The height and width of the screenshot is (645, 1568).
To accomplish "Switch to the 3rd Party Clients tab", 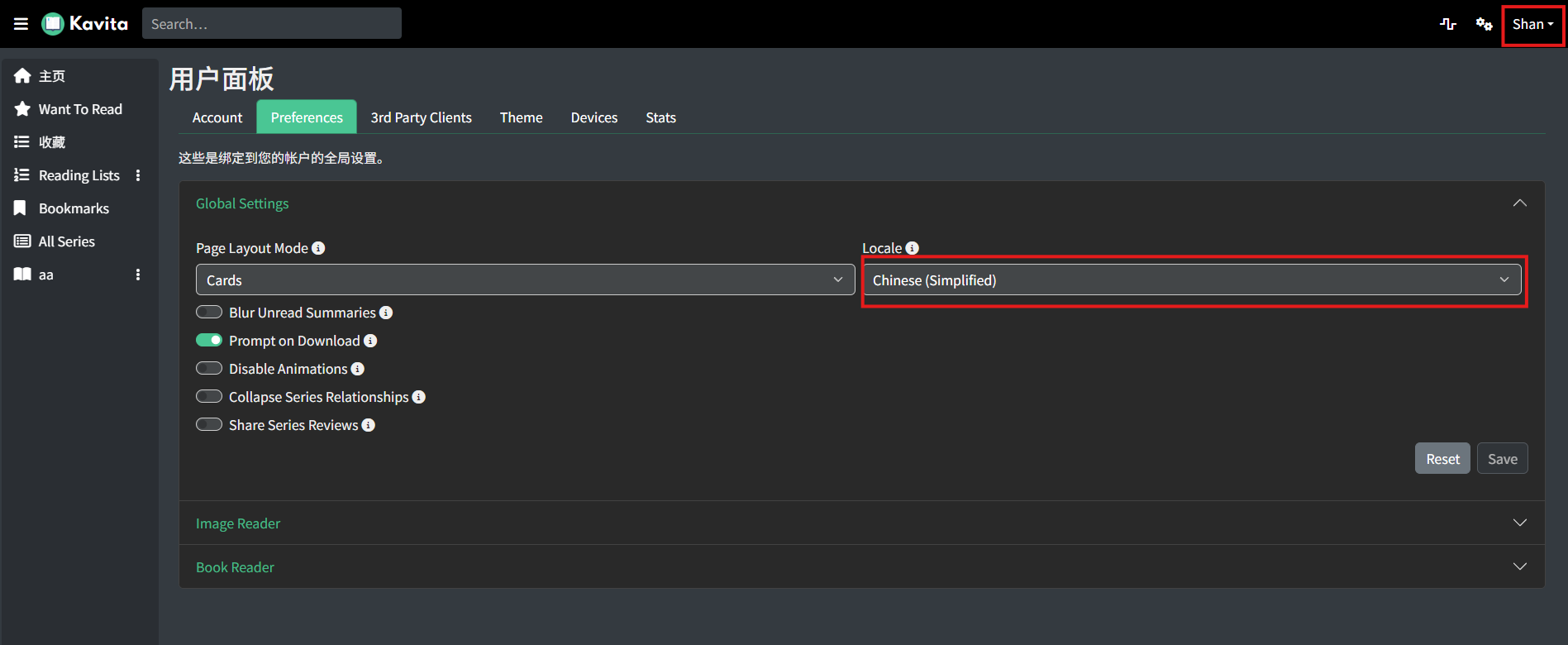I will click(422, 117).
